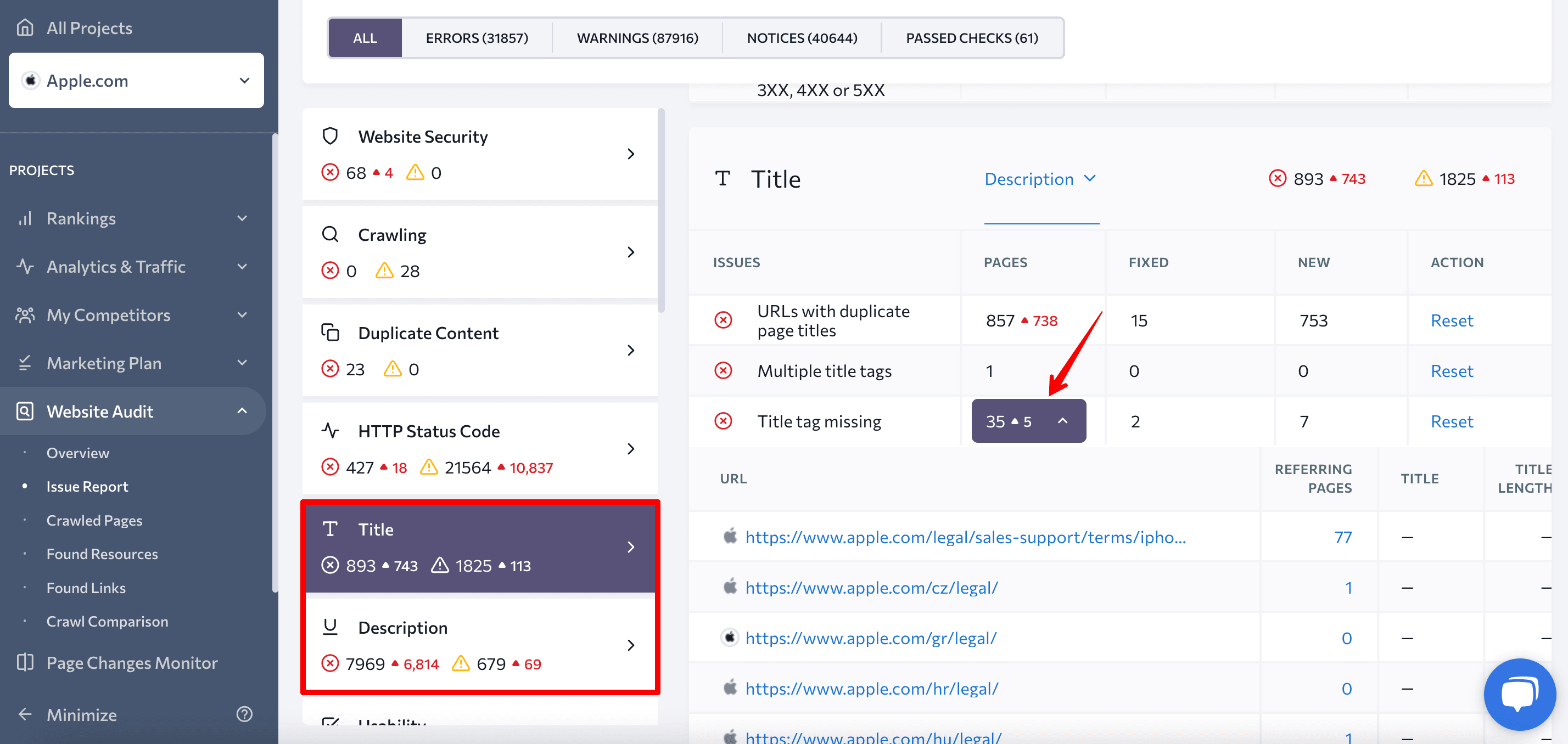Viewport: 1568px width, 744px height.
Task: Click the Description underline U icon
Action: [330, 627]
